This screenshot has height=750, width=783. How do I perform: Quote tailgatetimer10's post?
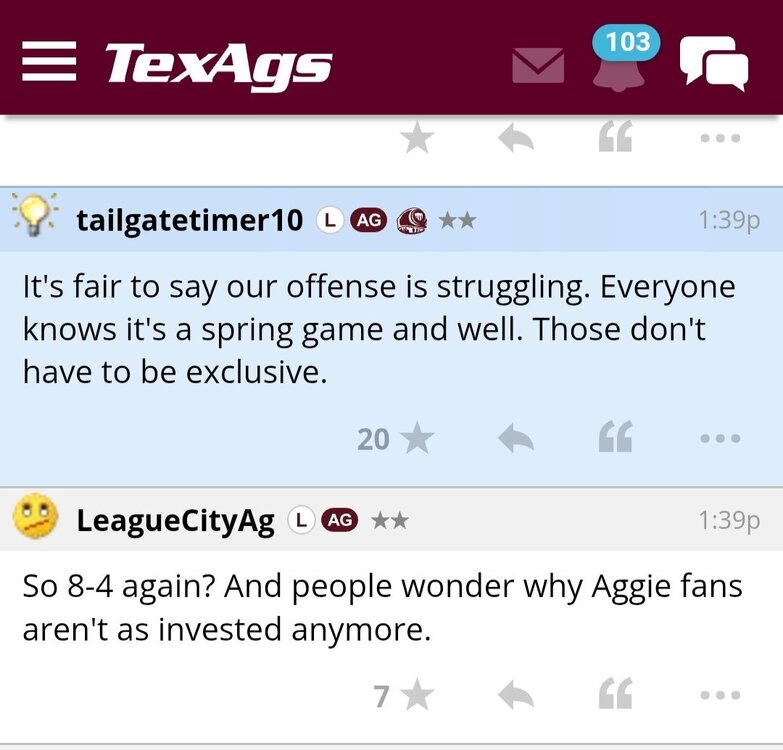pos(615,438)
